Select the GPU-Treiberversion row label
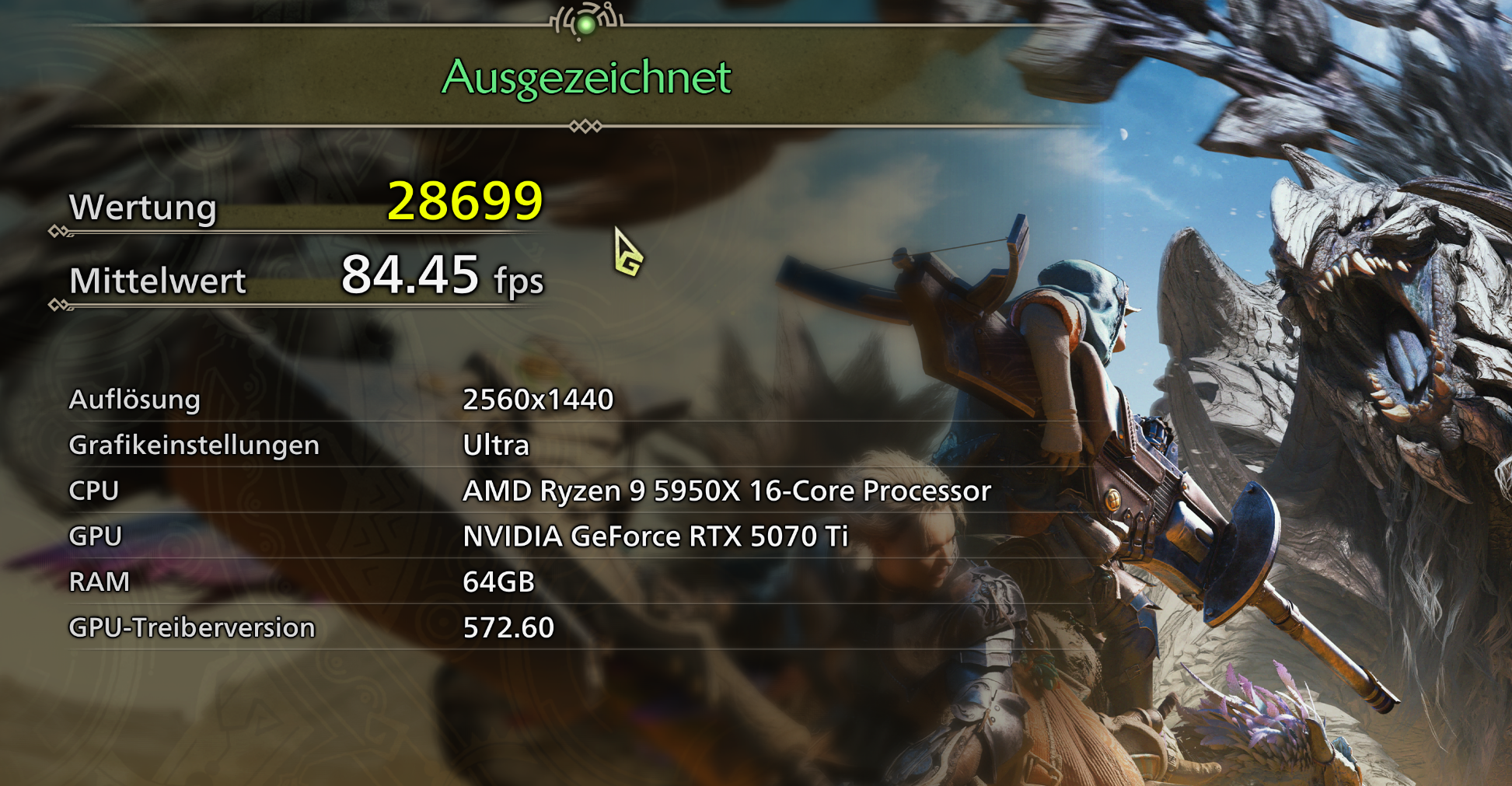 [x=192, y=628]
